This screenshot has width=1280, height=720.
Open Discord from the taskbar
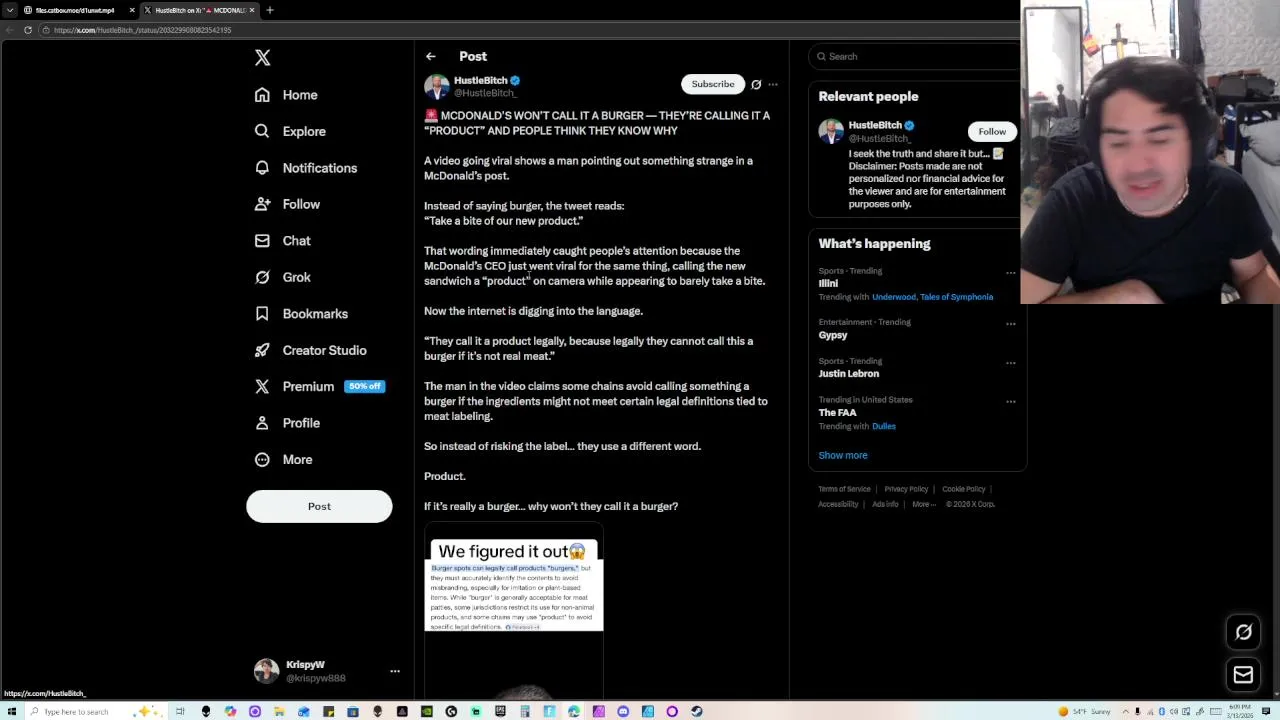(x=623, y=711)
